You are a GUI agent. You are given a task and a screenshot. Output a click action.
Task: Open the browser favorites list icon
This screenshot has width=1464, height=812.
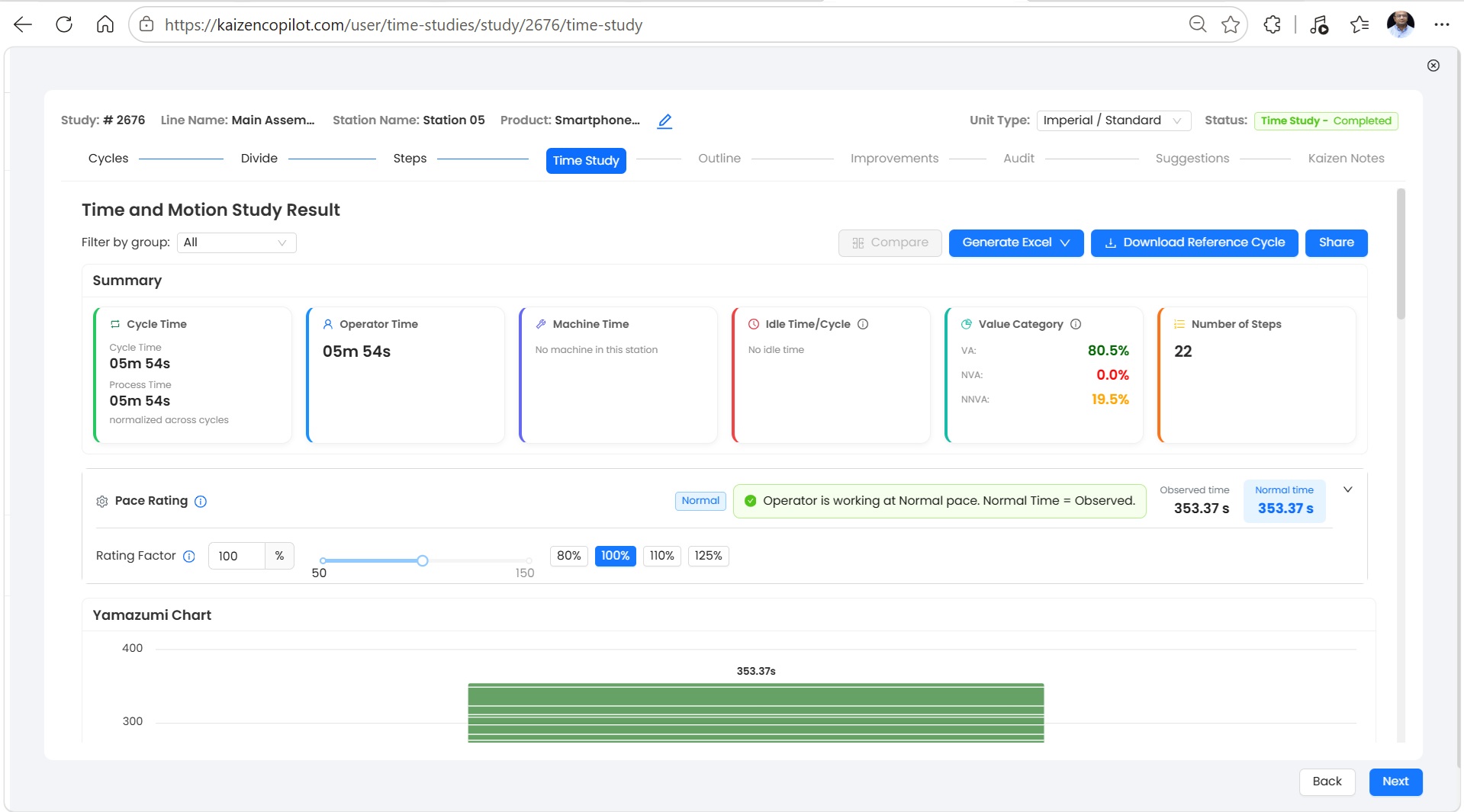(x=1359, y=24)
